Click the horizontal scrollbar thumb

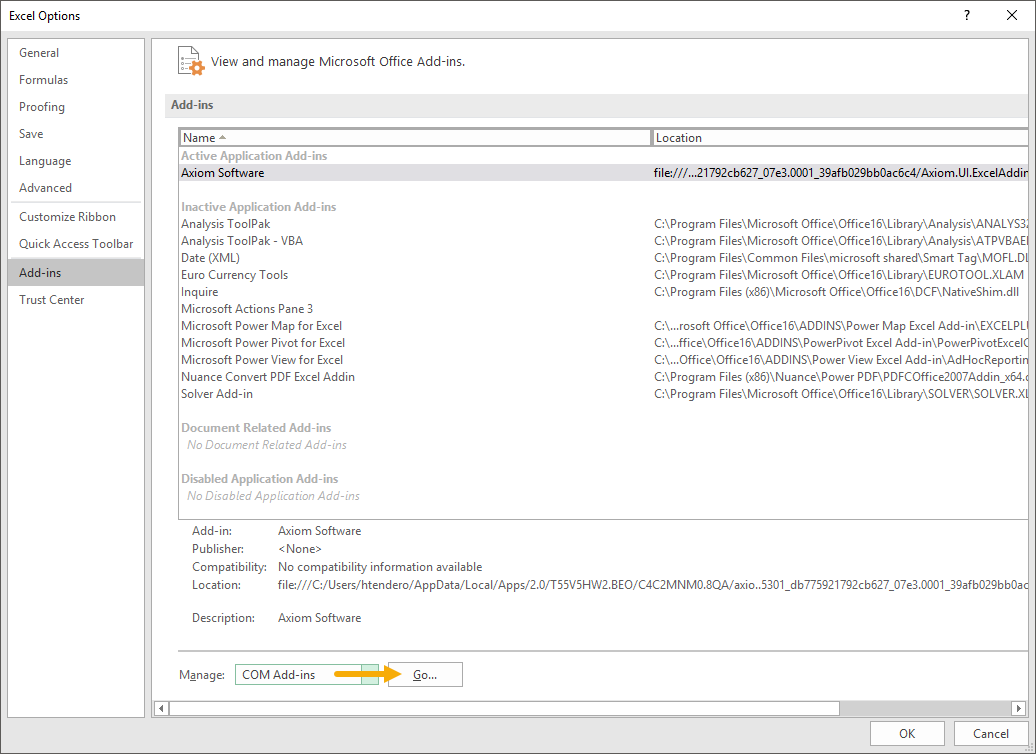504,708
